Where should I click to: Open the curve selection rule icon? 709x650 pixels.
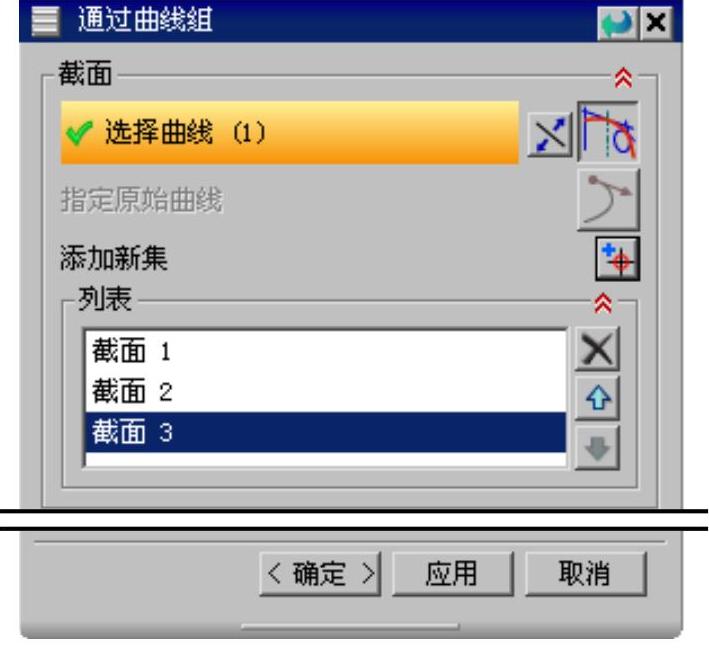point(608,132)
